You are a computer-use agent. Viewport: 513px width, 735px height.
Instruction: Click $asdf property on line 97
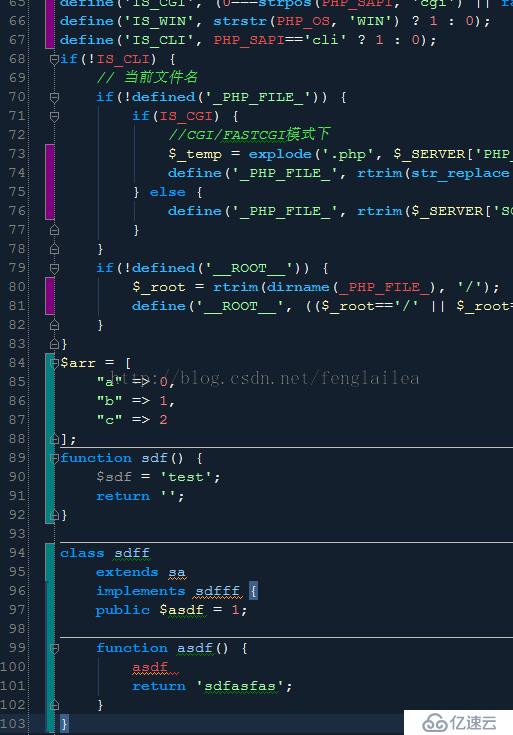(x=181, y=610)
